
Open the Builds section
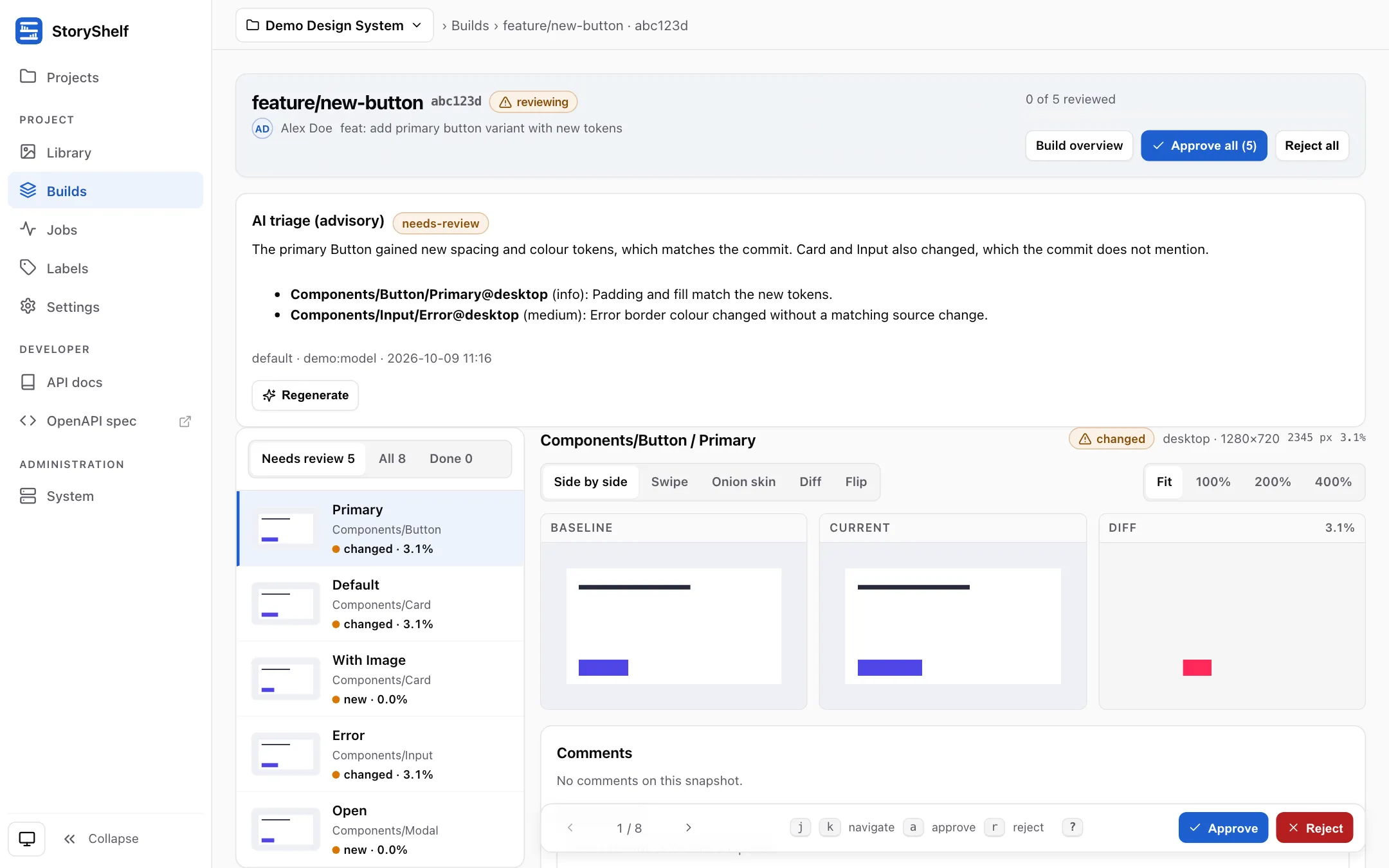[105, 191]
